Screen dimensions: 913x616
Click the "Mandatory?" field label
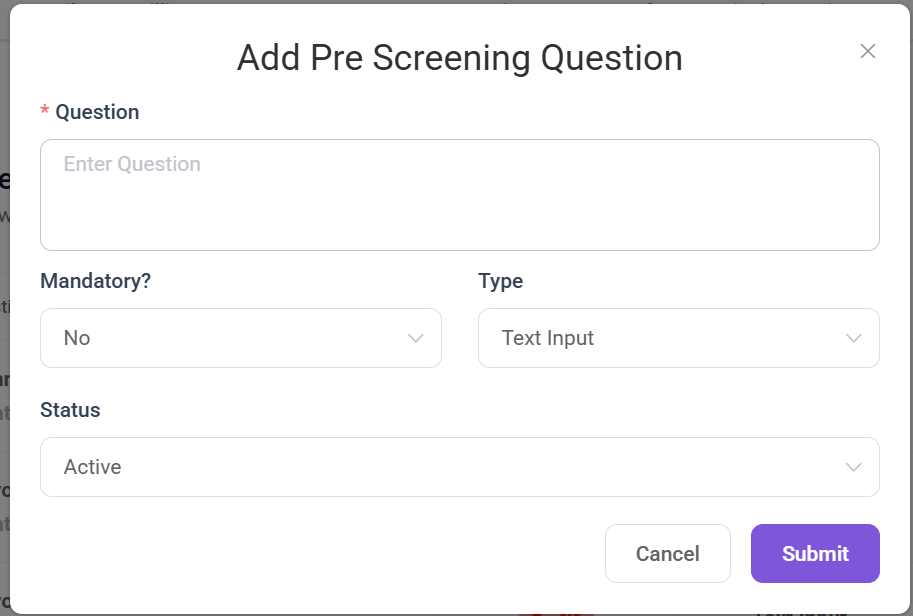pyautogui.click(x=95, y=281)
